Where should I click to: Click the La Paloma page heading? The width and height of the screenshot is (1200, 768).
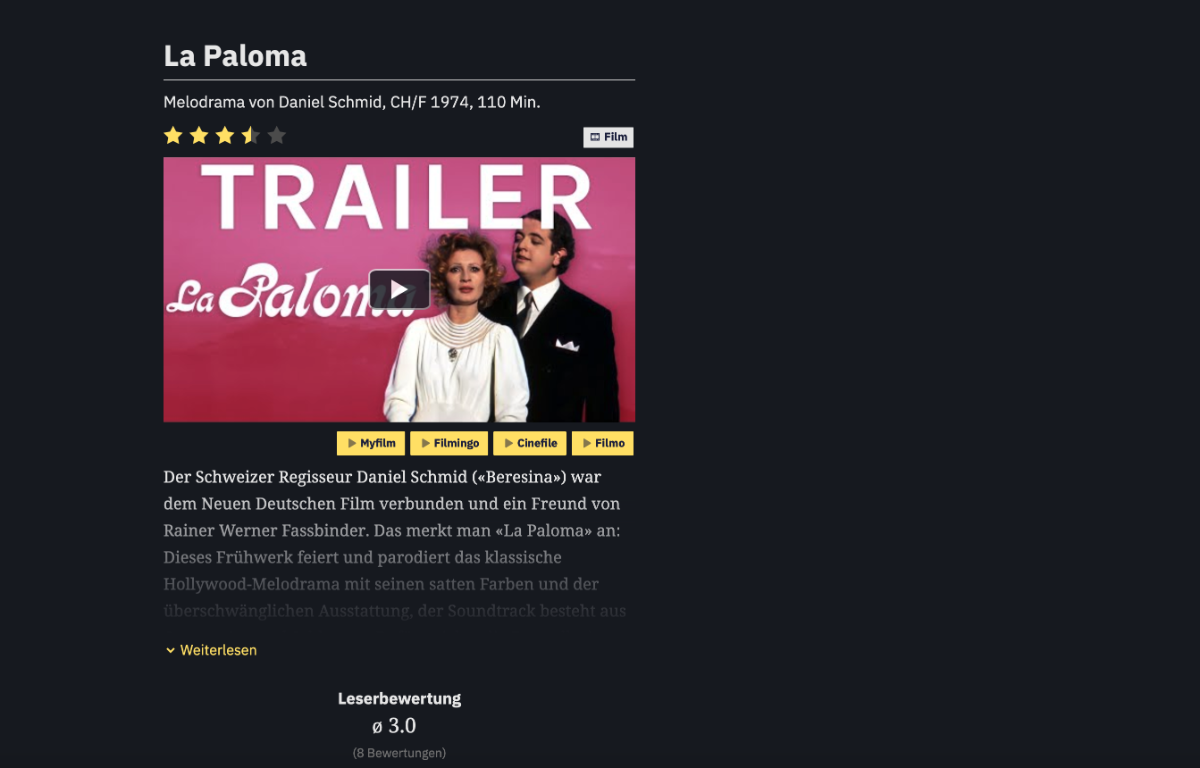pos(235,56)
